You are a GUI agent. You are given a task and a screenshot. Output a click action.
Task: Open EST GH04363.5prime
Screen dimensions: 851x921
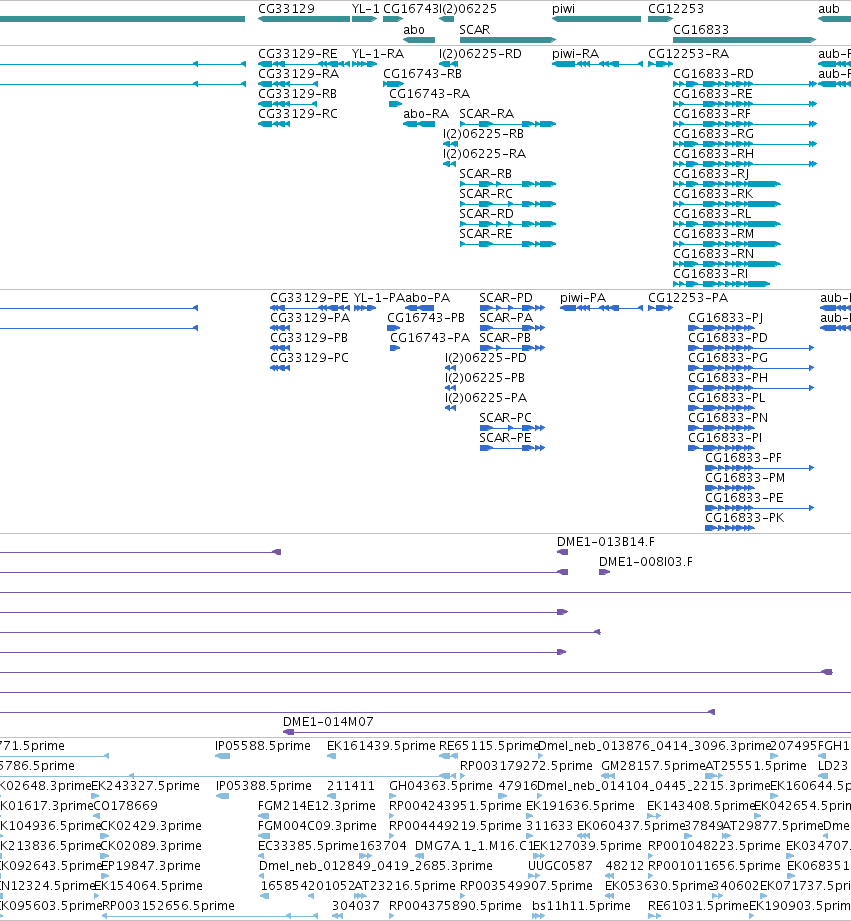pyautogui.click(x=440, y=786)
